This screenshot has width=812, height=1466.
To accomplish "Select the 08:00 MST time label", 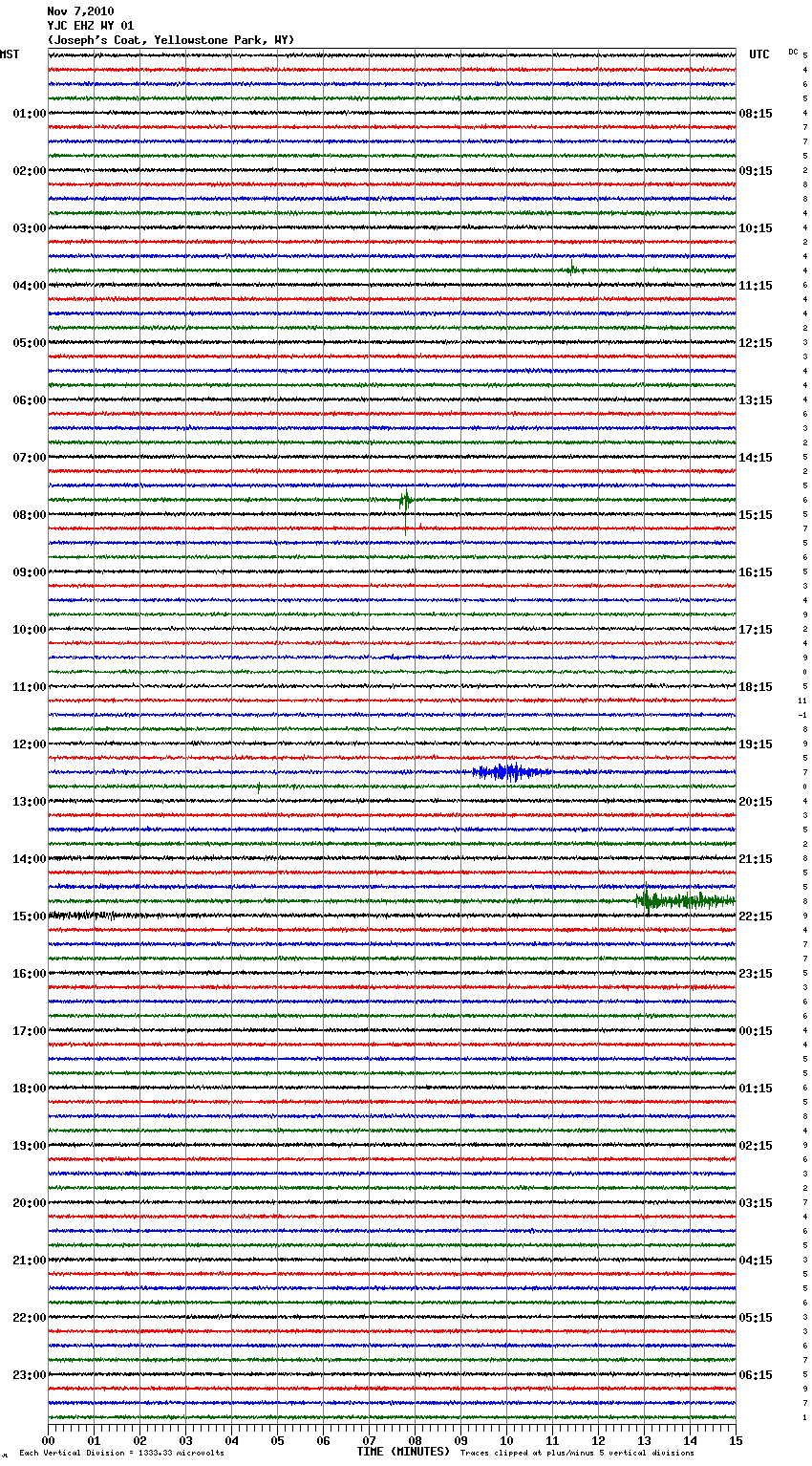I will [x=30, y=515].
